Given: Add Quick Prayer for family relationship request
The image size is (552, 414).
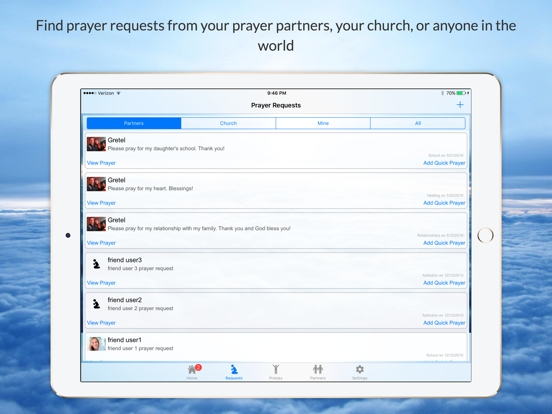Looking at the screenshot, I should coord(444,243).
